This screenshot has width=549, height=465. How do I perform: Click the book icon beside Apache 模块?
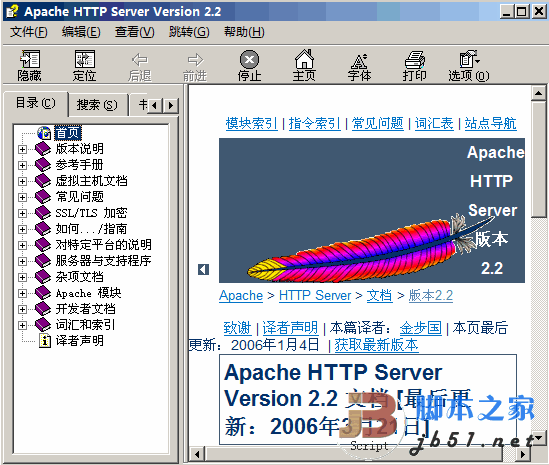(43, 293)
